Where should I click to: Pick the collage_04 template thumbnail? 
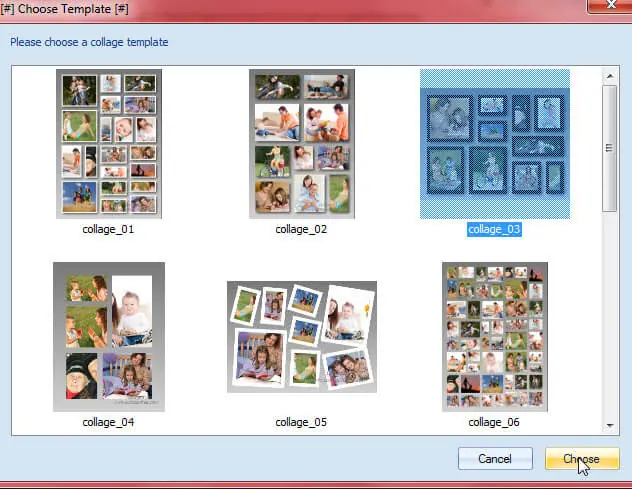[109, 337]
